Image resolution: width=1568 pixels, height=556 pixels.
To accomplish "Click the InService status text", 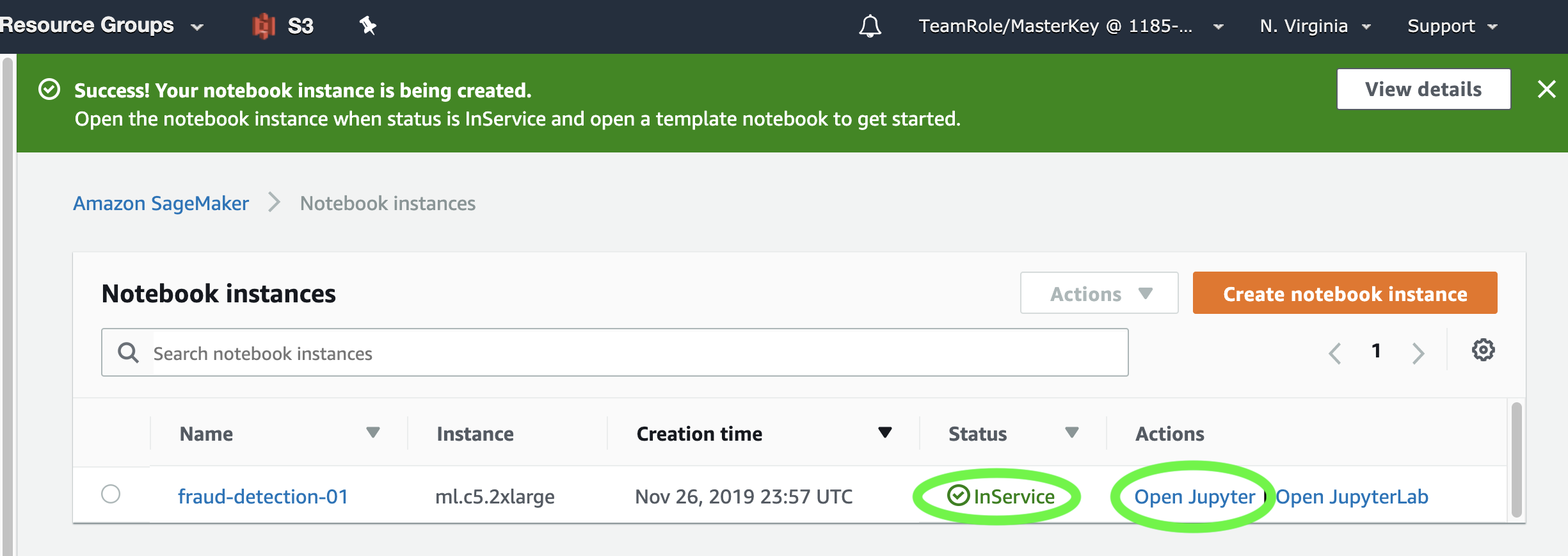I will [1014, 496].
